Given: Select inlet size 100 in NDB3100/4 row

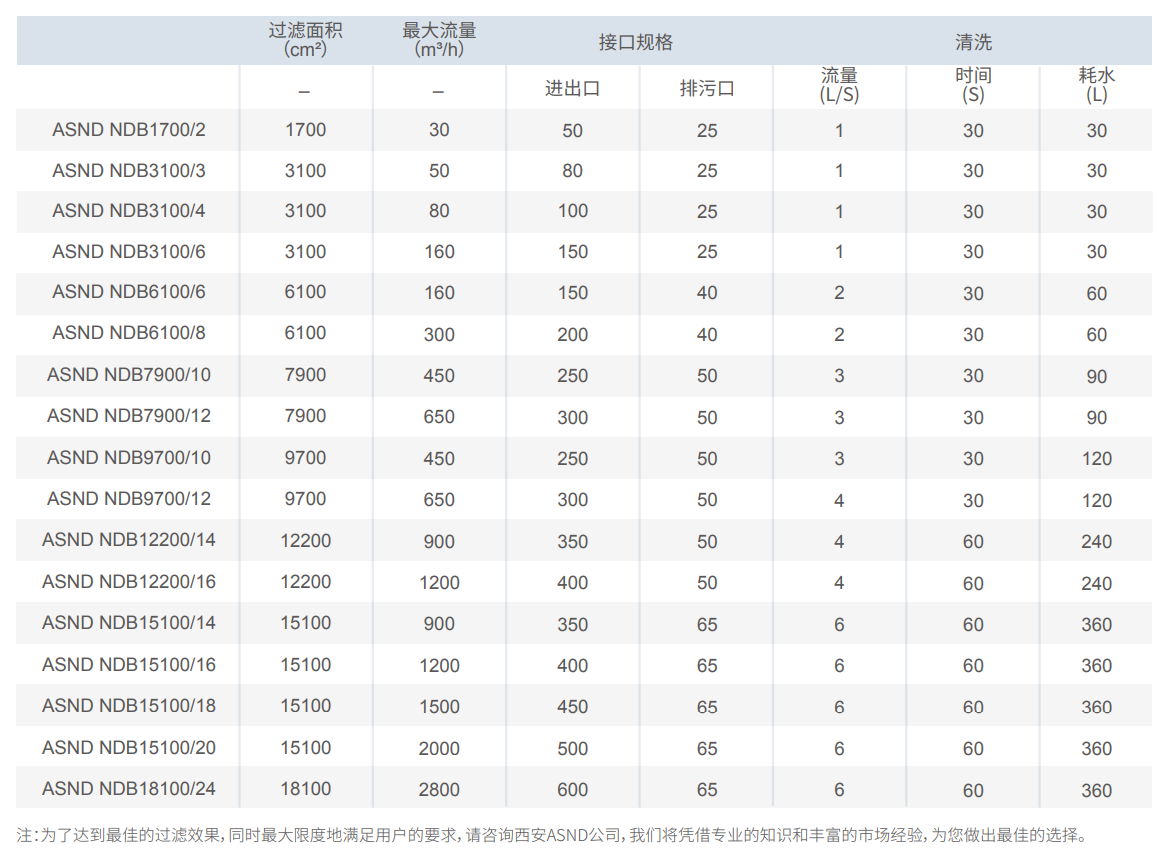Looking at the screenshot, I should click(573, 211).
